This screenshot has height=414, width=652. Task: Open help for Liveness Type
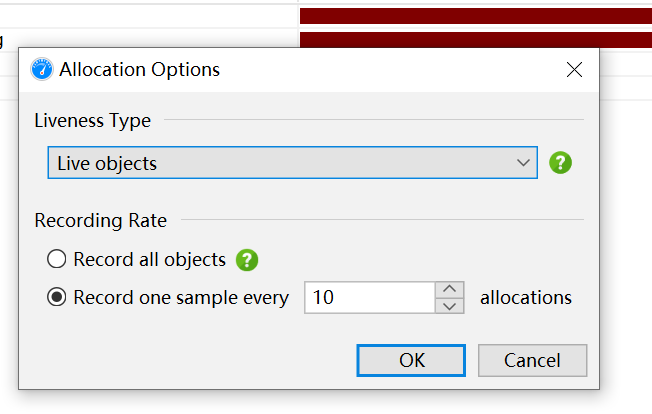pos(561,163)
